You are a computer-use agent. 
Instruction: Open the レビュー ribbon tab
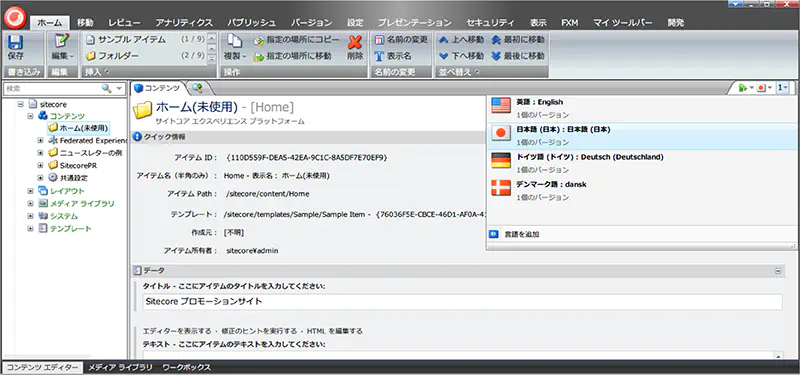pos(124,22)
